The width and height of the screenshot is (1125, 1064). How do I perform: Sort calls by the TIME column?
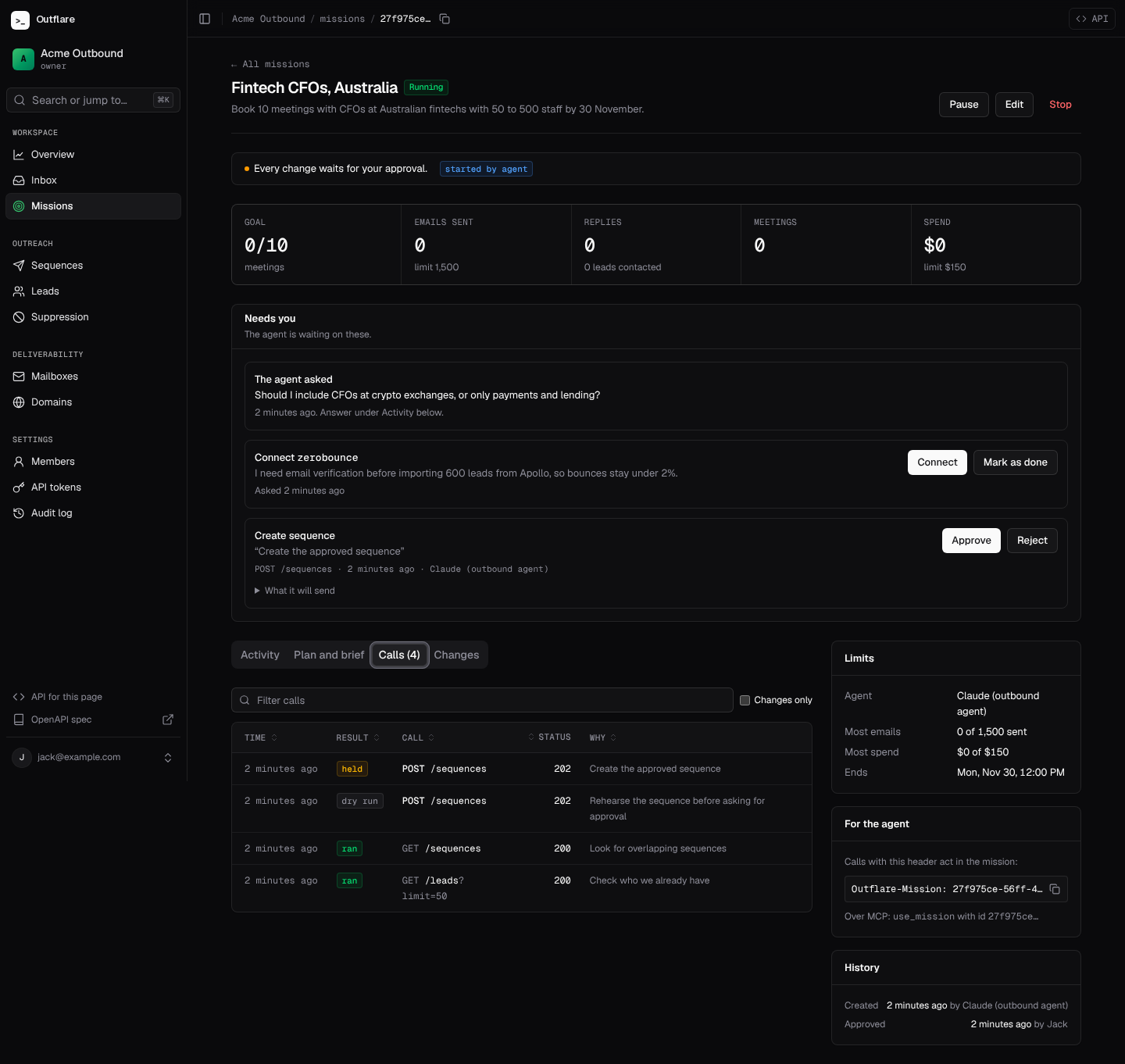pos(261,737)
